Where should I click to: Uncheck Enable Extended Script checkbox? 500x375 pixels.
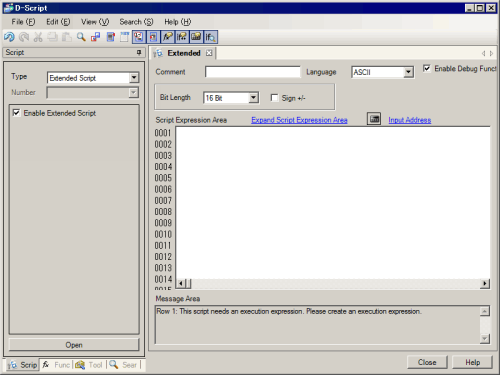tap(16, 113)
